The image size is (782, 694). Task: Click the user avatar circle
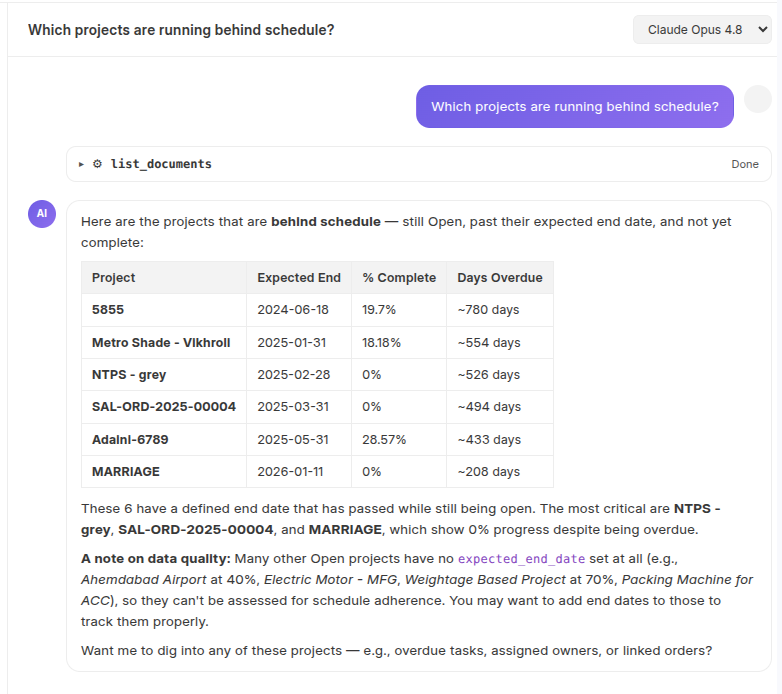tap(758, 99)
